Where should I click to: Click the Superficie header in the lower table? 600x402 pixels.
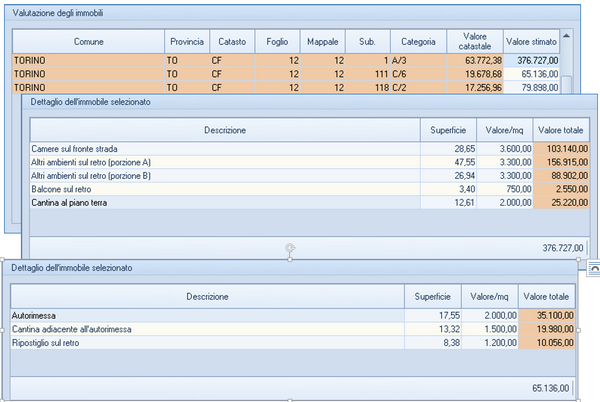[x=432, y=297]
